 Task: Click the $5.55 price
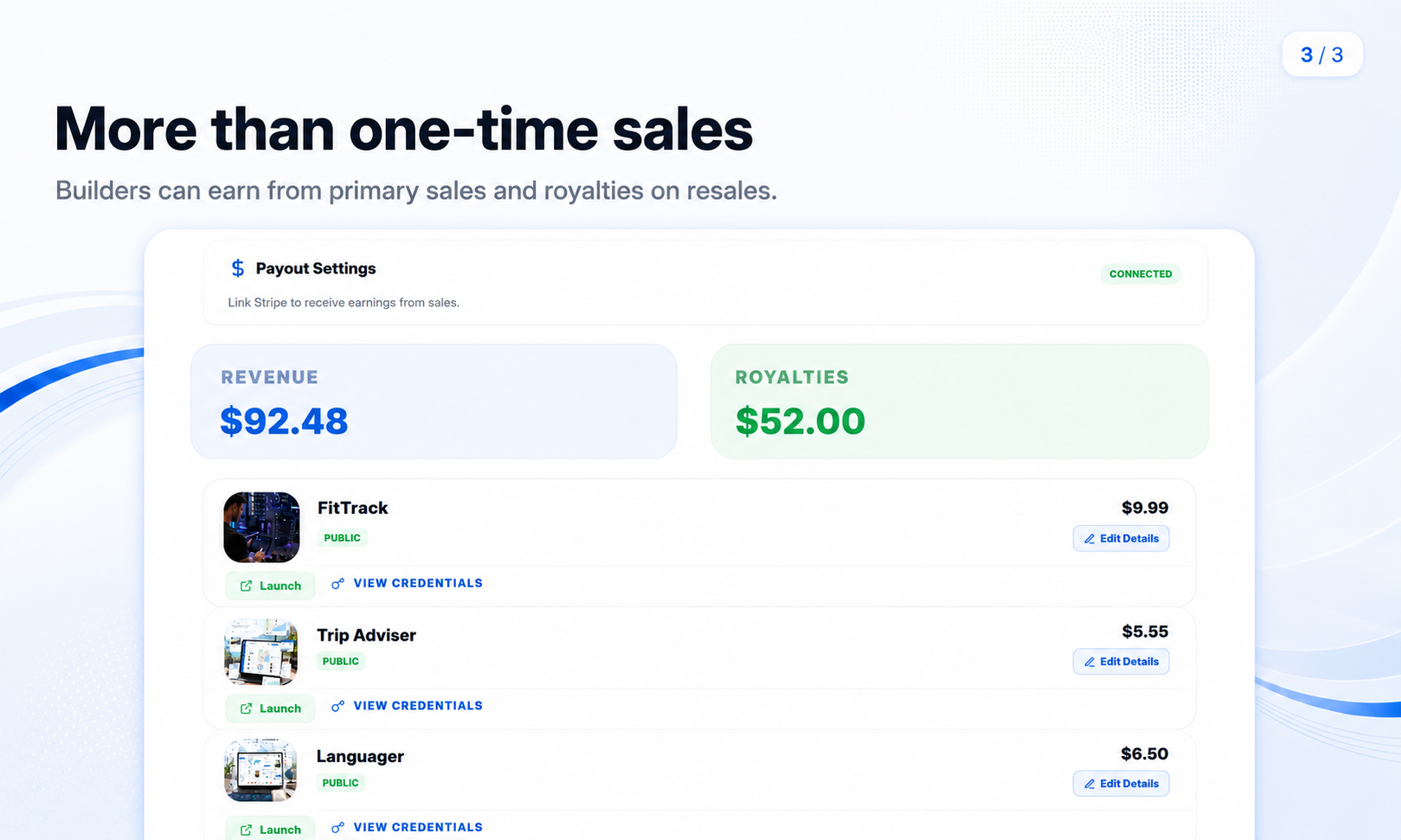click(1145, 632)
